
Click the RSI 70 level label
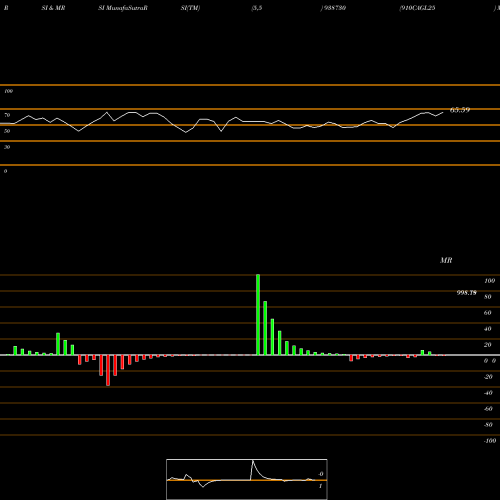[x=7, y=115]
